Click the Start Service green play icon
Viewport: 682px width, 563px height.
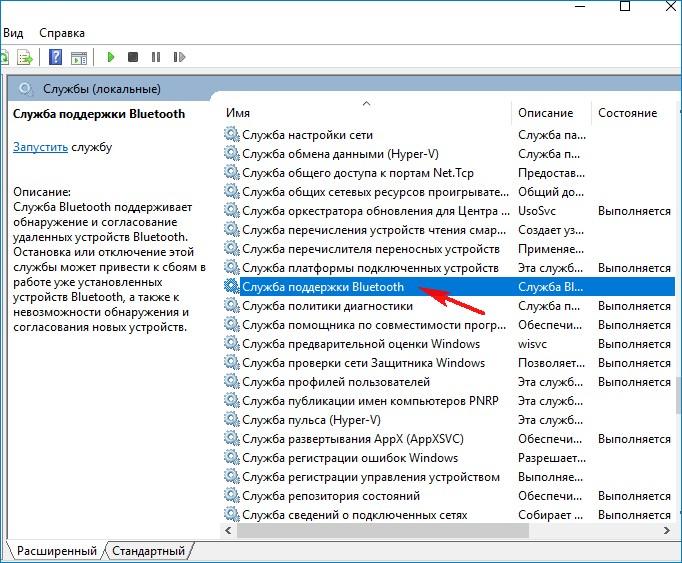[x=111, y=57]
